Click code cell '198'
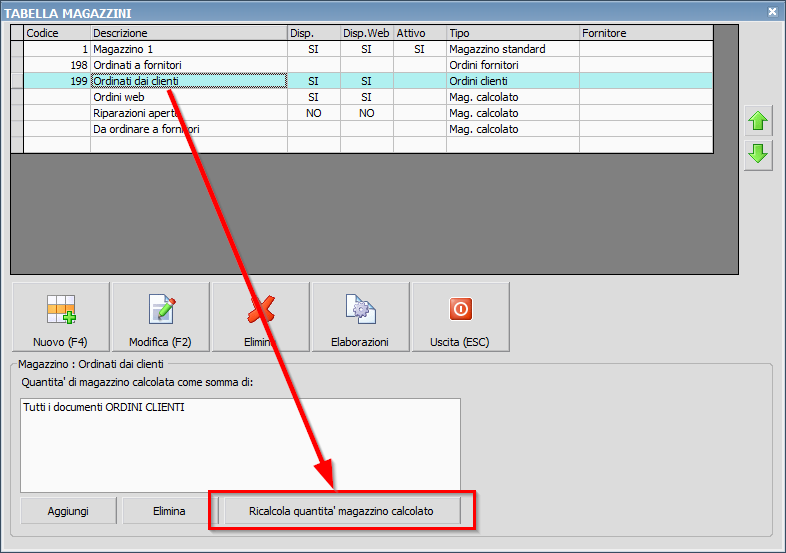 57,65
